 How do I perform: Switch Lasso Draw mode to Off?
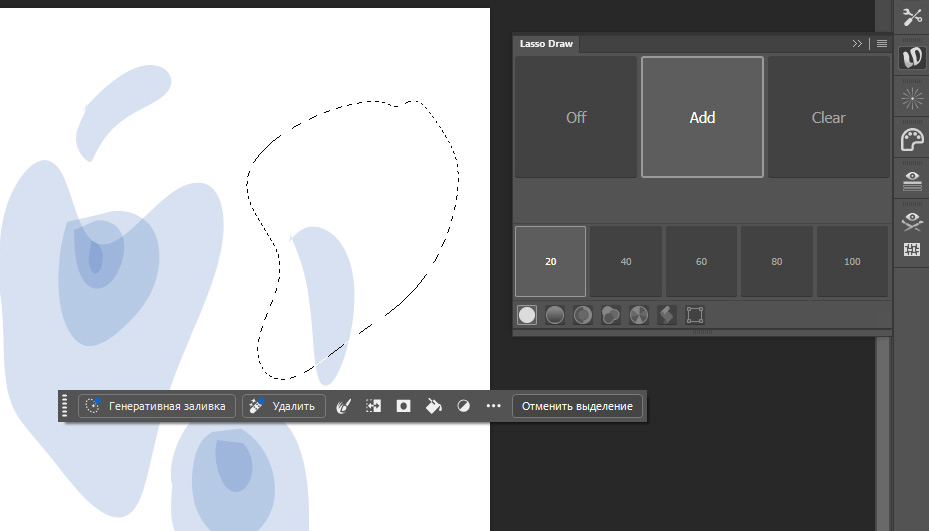pyautogui.click(x=576, y=117)
